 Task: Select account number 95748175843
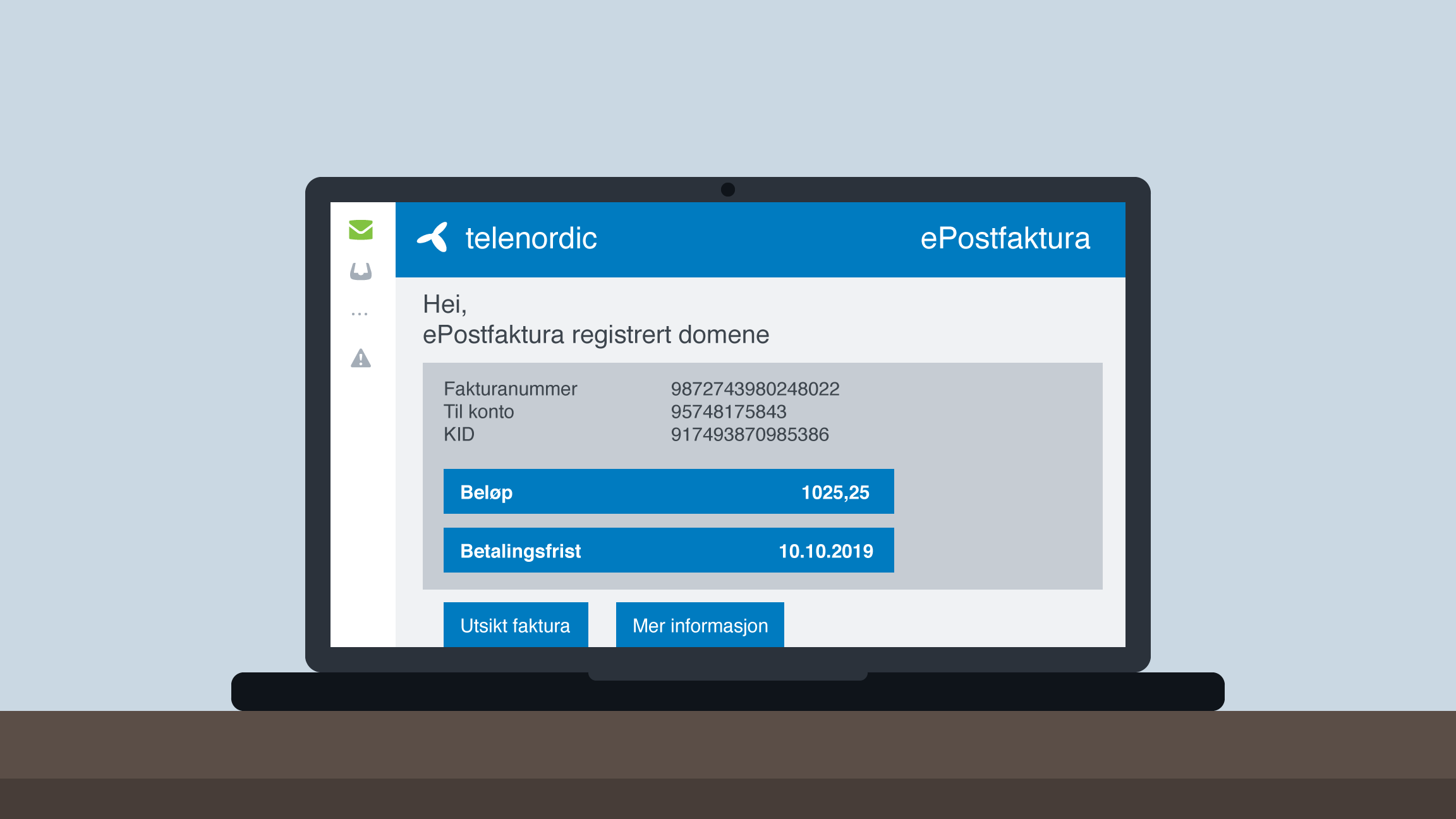click(x=729, y=411)
